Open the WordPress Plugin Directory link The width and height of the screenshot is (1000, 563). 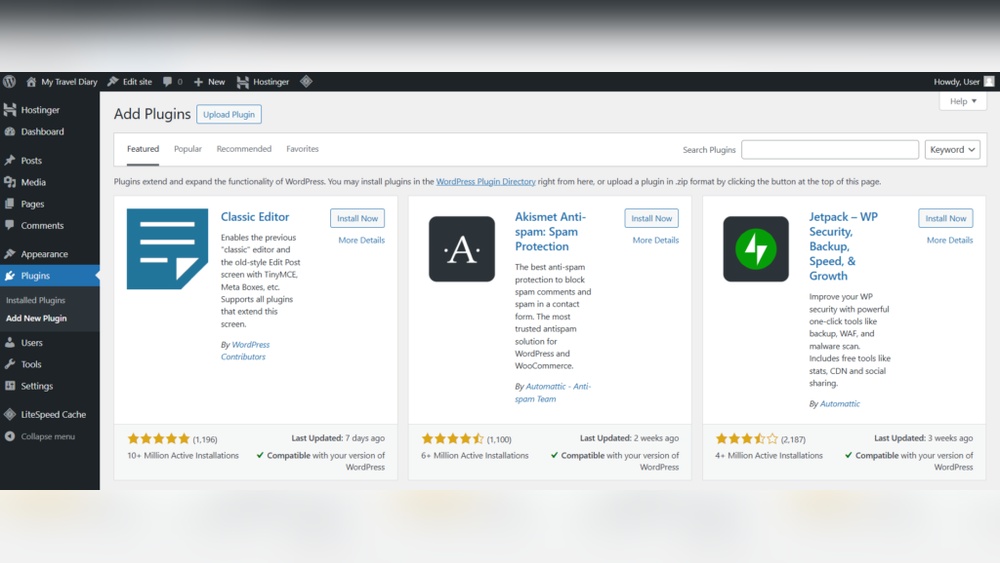point(485,182)
